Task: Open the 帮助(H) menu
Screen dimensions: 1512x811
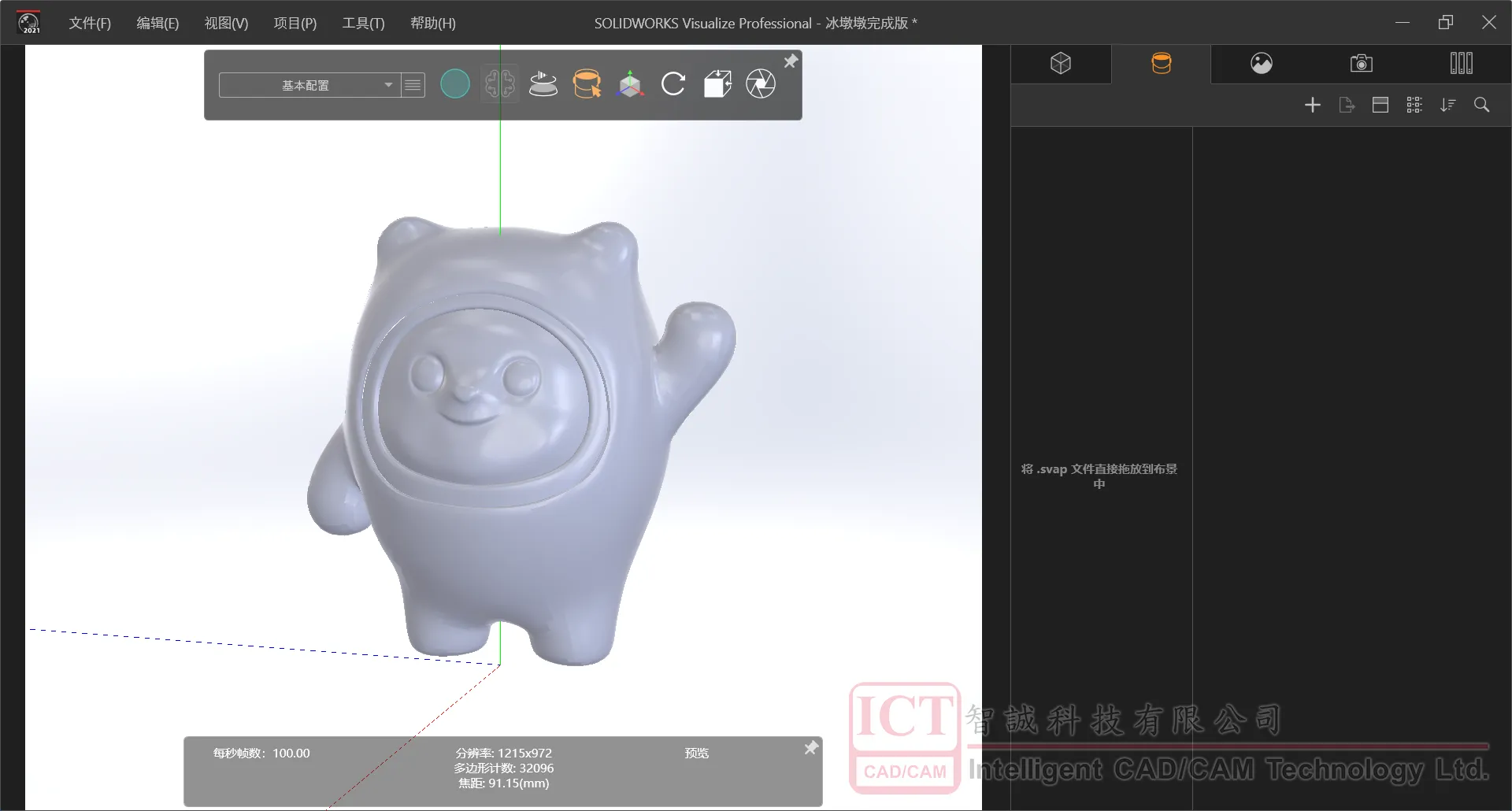Action: click(432, 23)
